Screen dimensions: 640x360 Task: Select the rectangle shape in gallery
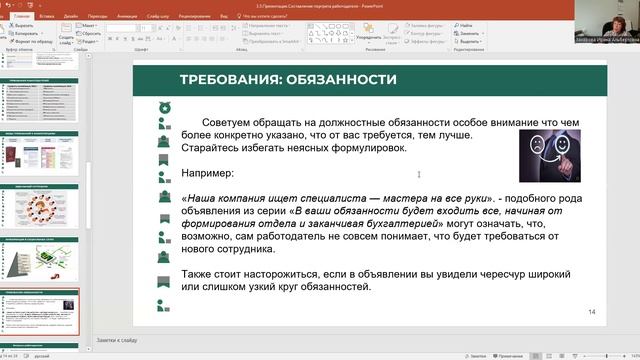click(332, 26)
